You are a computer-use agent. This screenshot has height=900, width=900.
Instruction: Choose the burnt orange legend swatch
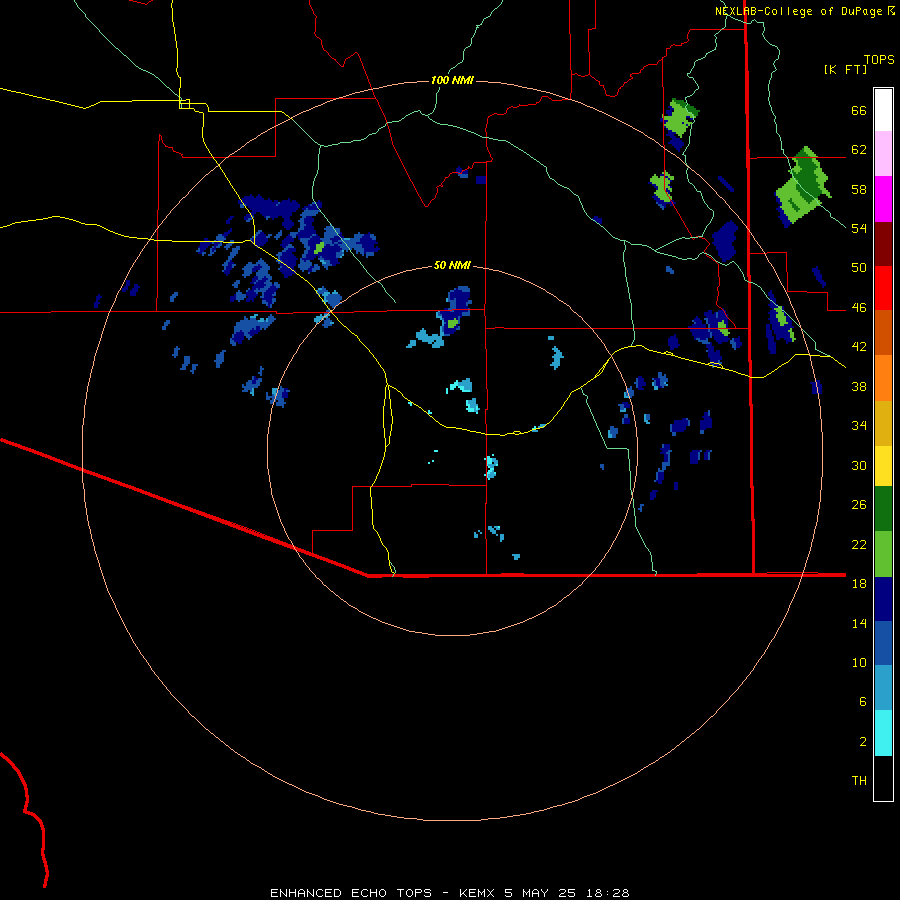point(883,332)
